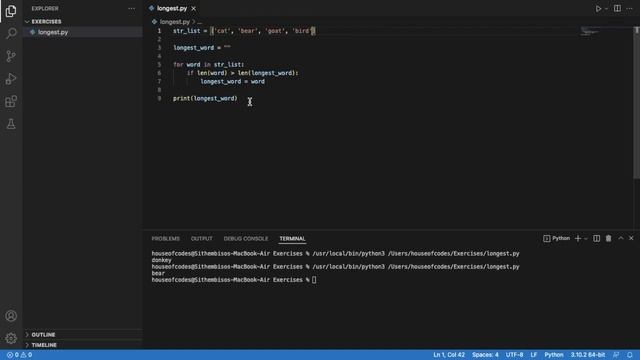Select interpreter 3.10.2 64-bit
This screenshot has height=360, width=640.
[x=587, y=355]
